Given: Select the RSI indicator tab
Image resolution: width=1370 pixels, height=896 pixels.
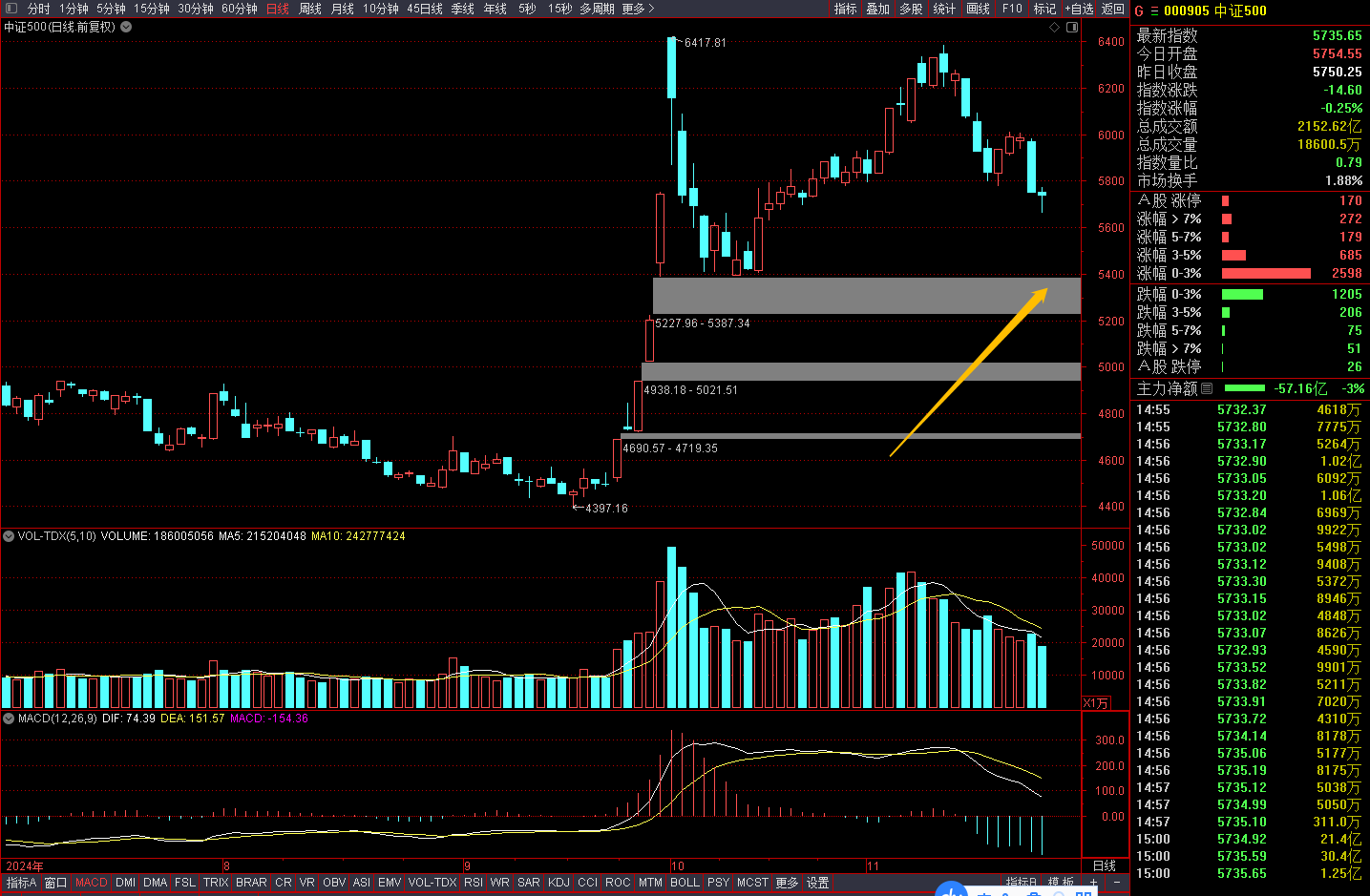Looking at the screenshot, I should [x=474, y=883].
